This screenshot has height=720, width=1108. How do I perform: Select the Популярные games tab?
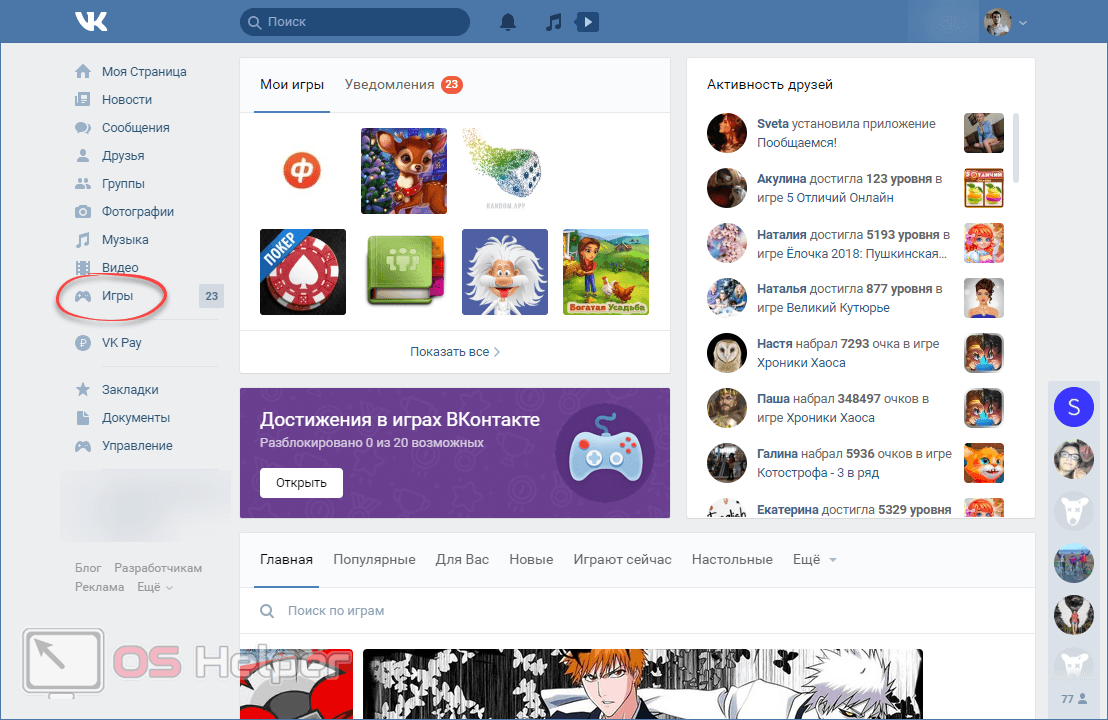tap(374, 560)
